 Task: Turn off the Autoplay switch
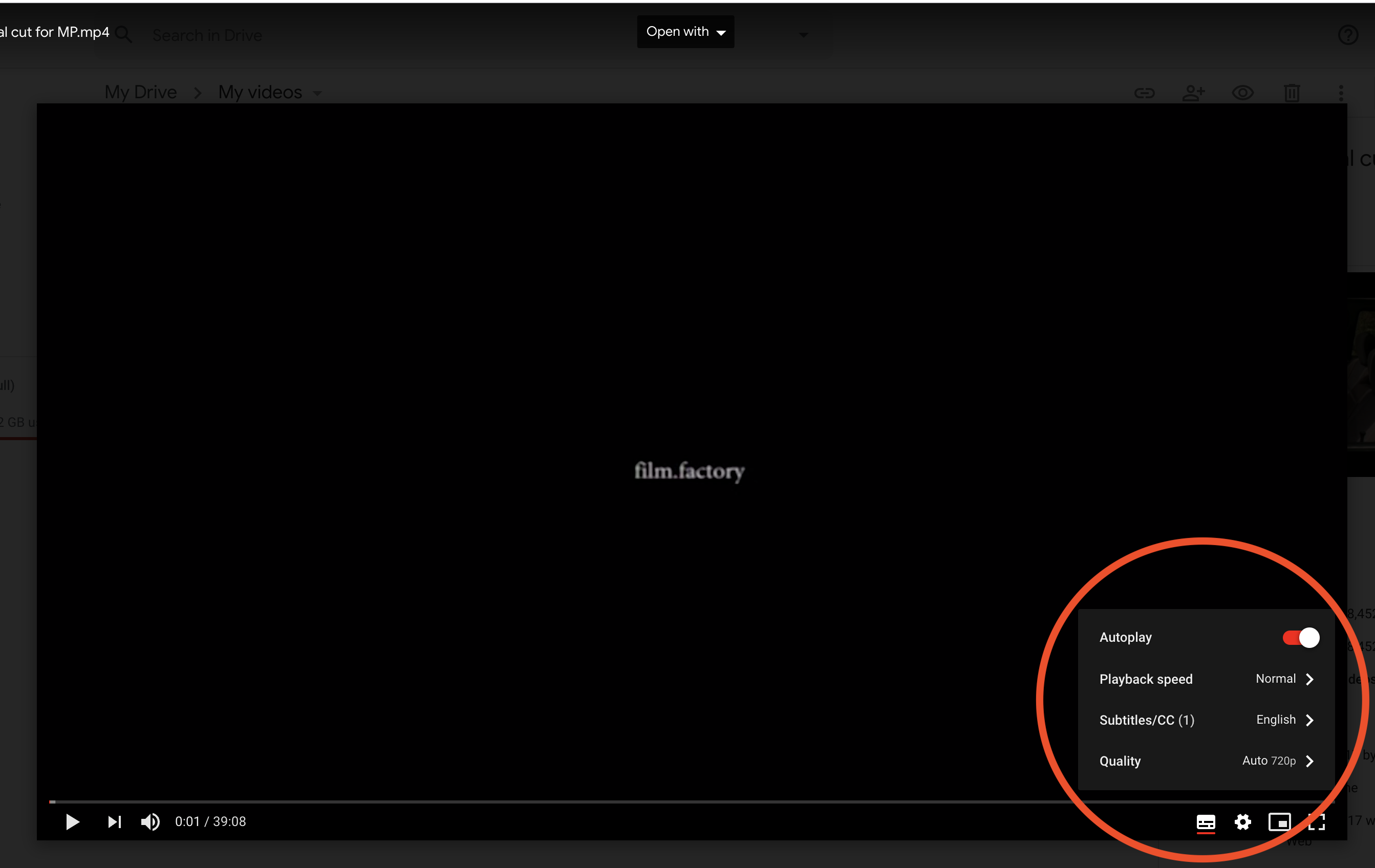coord(1300,637)
